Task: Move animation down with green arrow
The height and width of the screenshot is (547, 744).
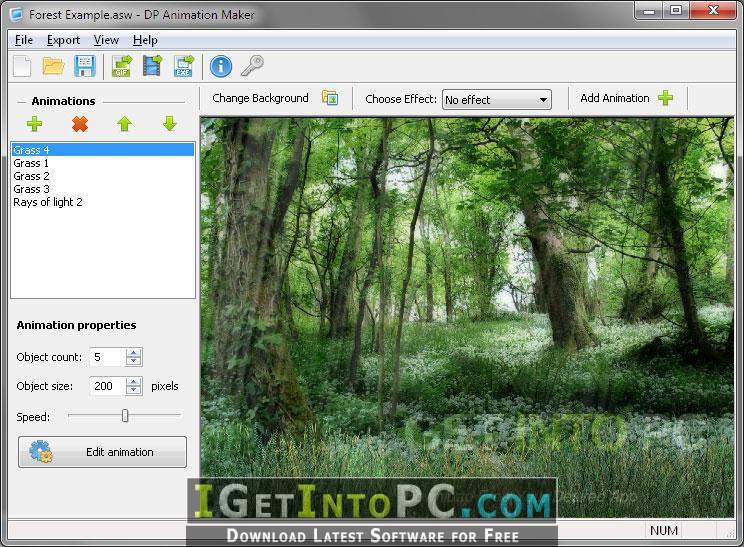Action: point(169,124)
